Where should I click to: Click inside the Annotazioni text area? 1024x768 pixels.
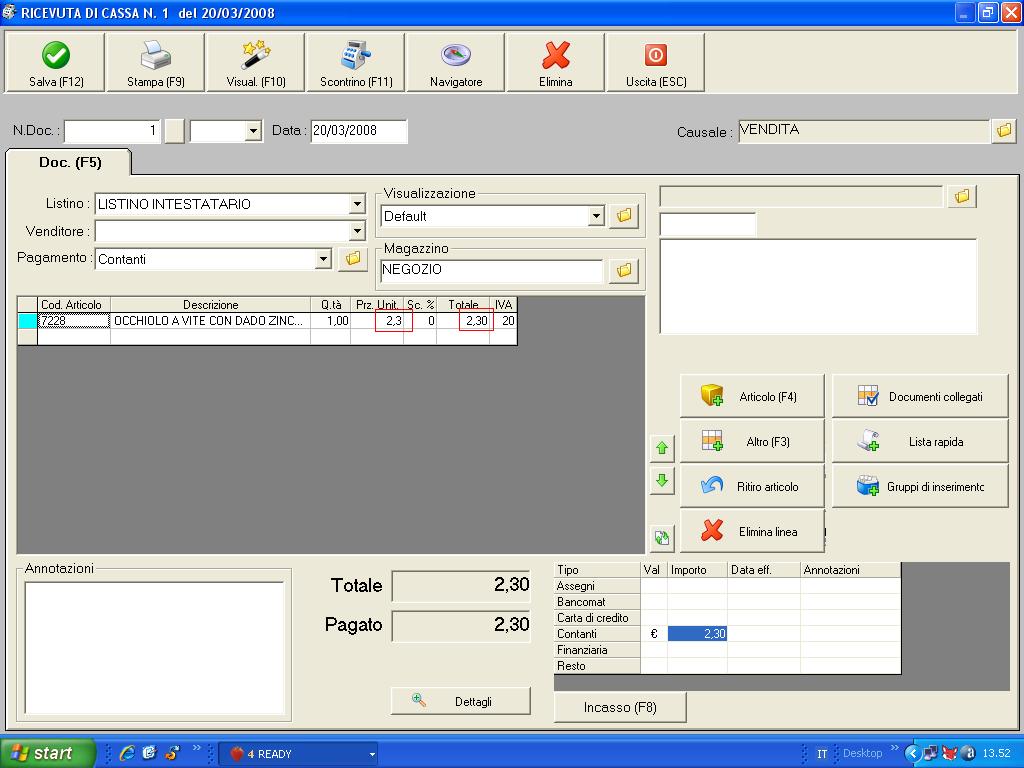pyautogui.click(x=155, y=648)
